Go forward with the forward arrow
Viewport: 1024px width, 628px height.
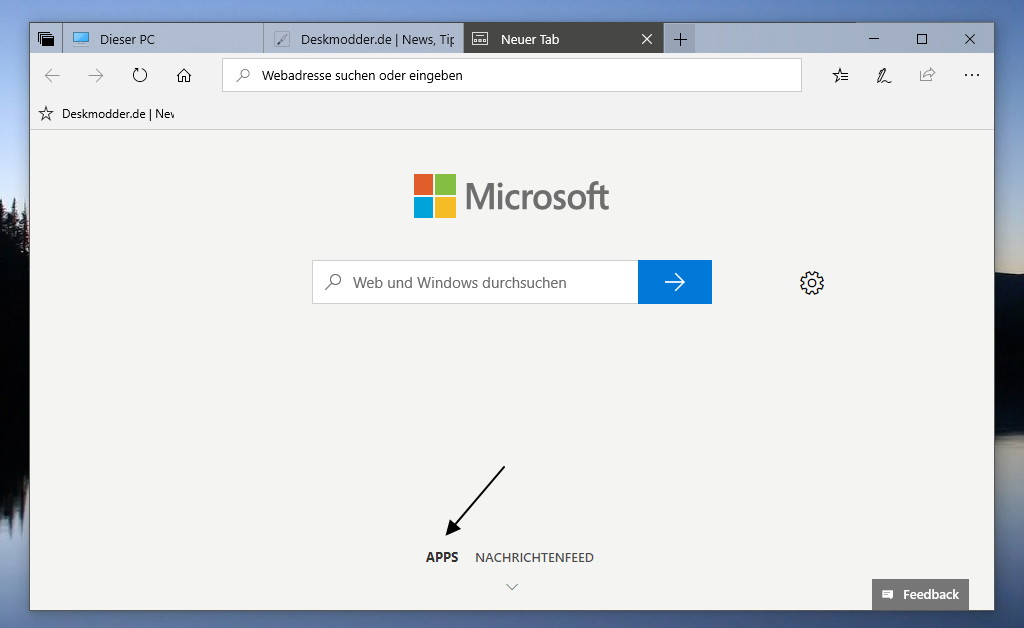pos(96,76)
